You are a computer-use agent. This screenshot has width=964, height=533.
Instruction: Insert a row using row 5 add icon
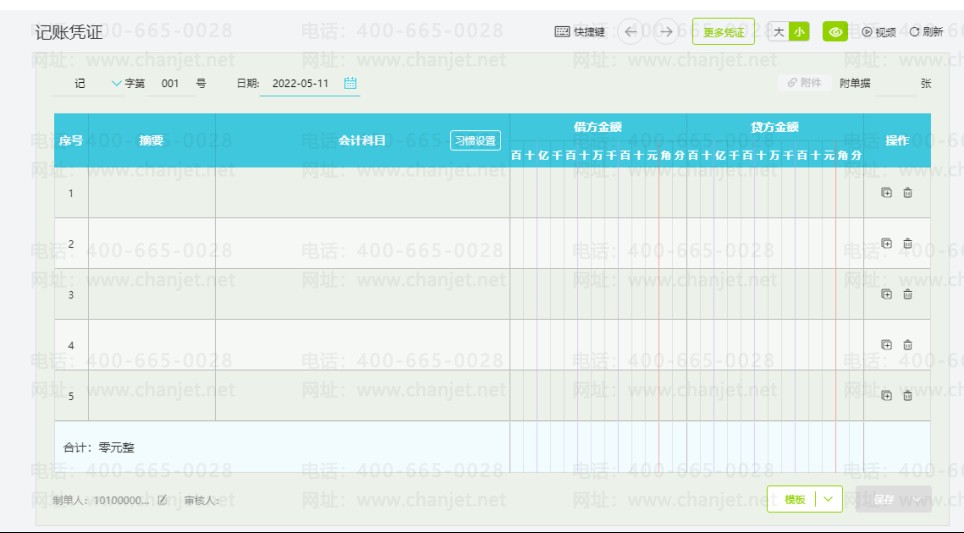click(x=886, y=395)
